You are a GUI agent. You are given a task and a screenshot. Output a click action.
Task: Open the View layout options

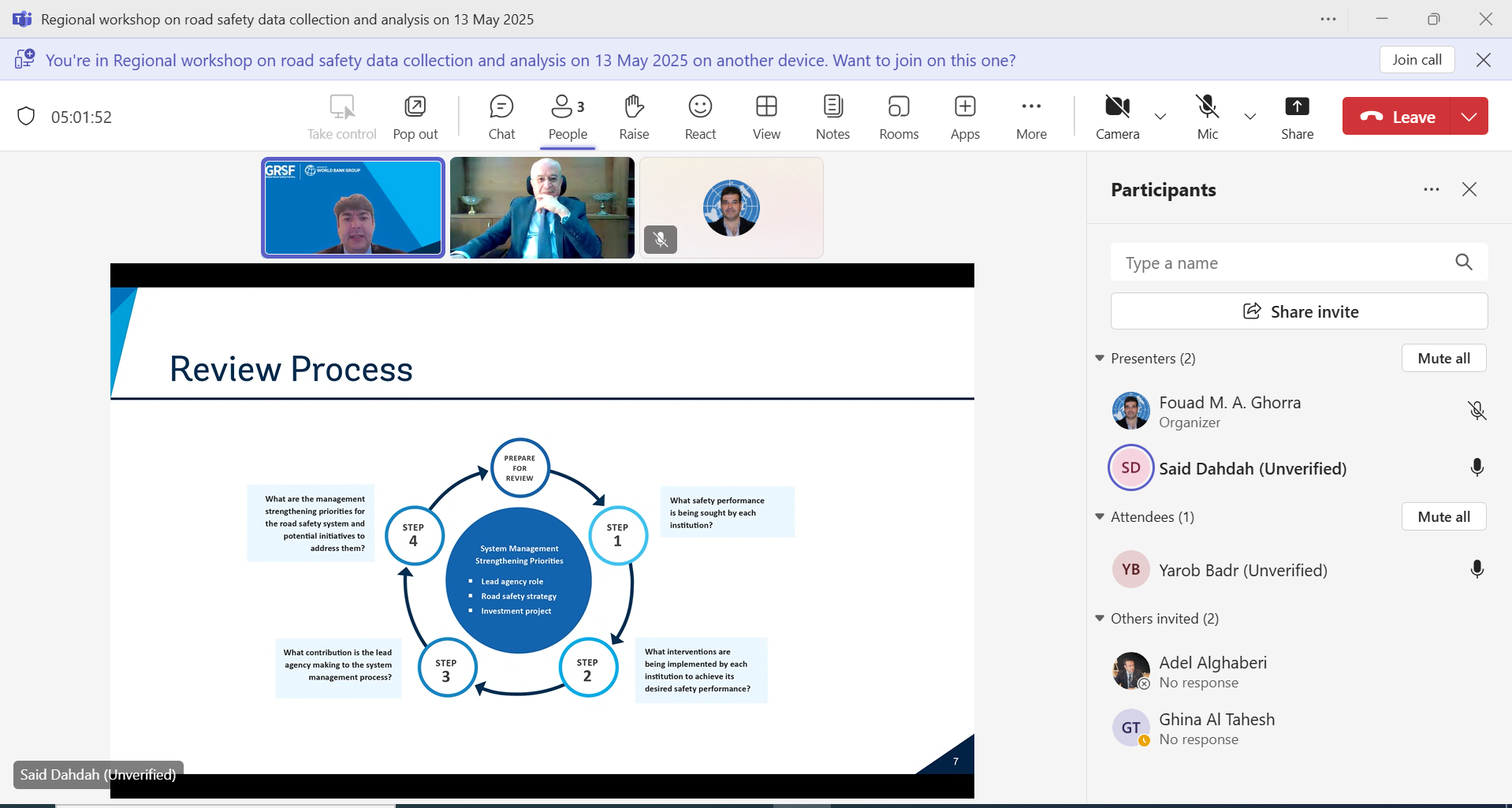click(x=766, y=117)
